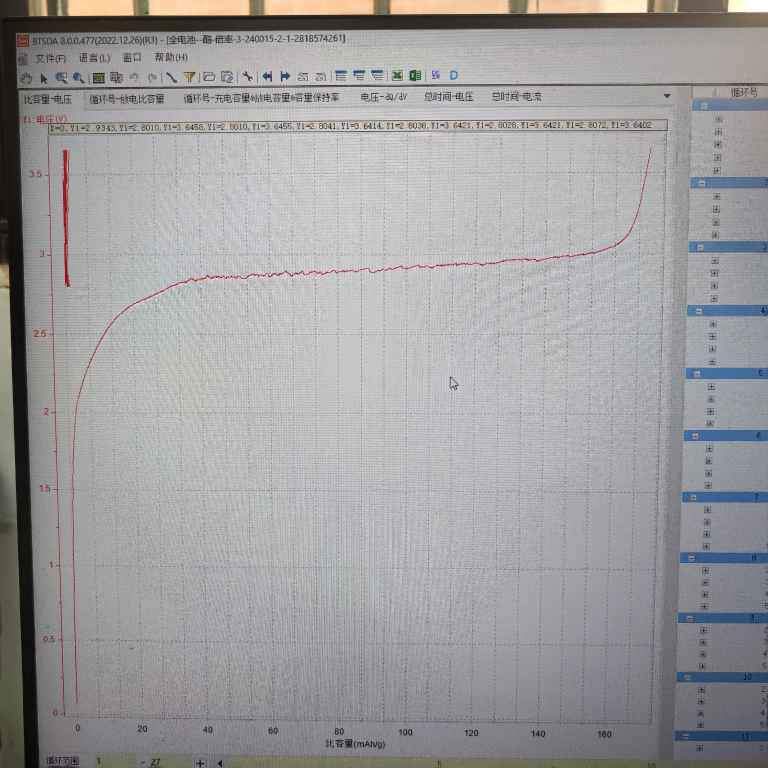Viewport: 768px width, 768px height.
Task: Export with the first green Excel icon
Action: point(397,75)
